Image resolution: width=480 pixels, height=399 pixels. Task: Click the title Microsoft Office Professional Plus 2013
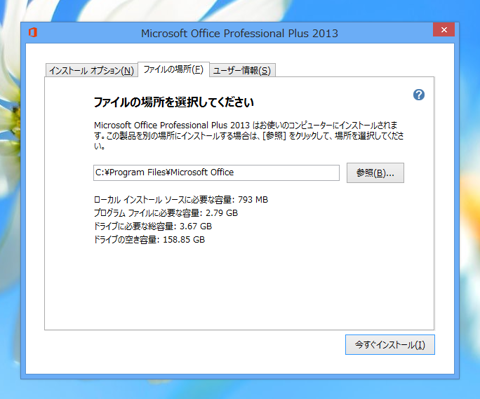point(239,33)
